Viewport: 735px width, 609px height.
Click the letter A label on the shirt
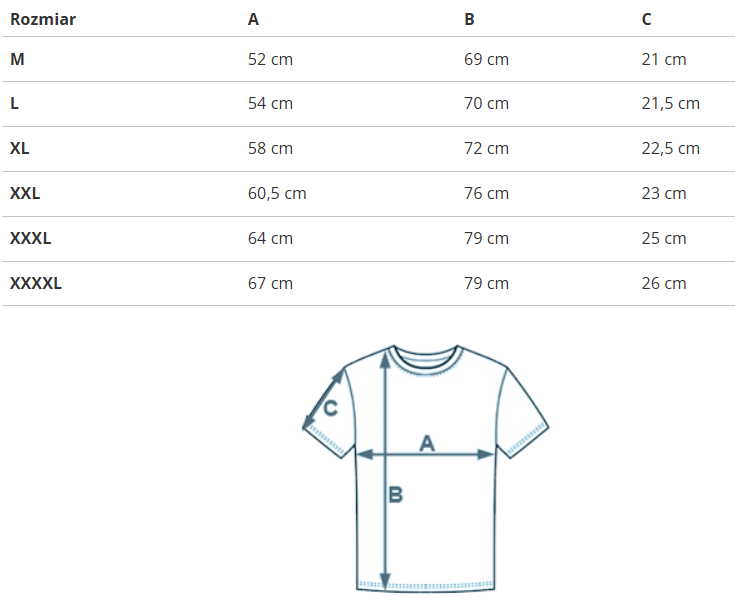point(427,442)
